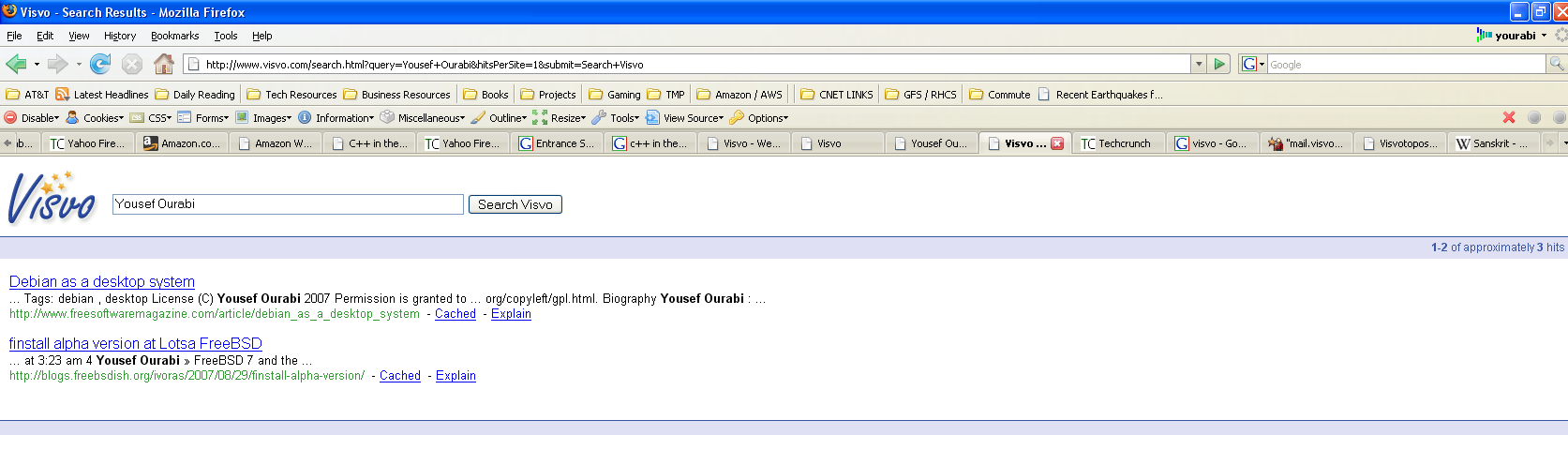Open the Amazon / AWS bookmarks folder
The image size is (1568, 450).
click(x=739, y=95)
